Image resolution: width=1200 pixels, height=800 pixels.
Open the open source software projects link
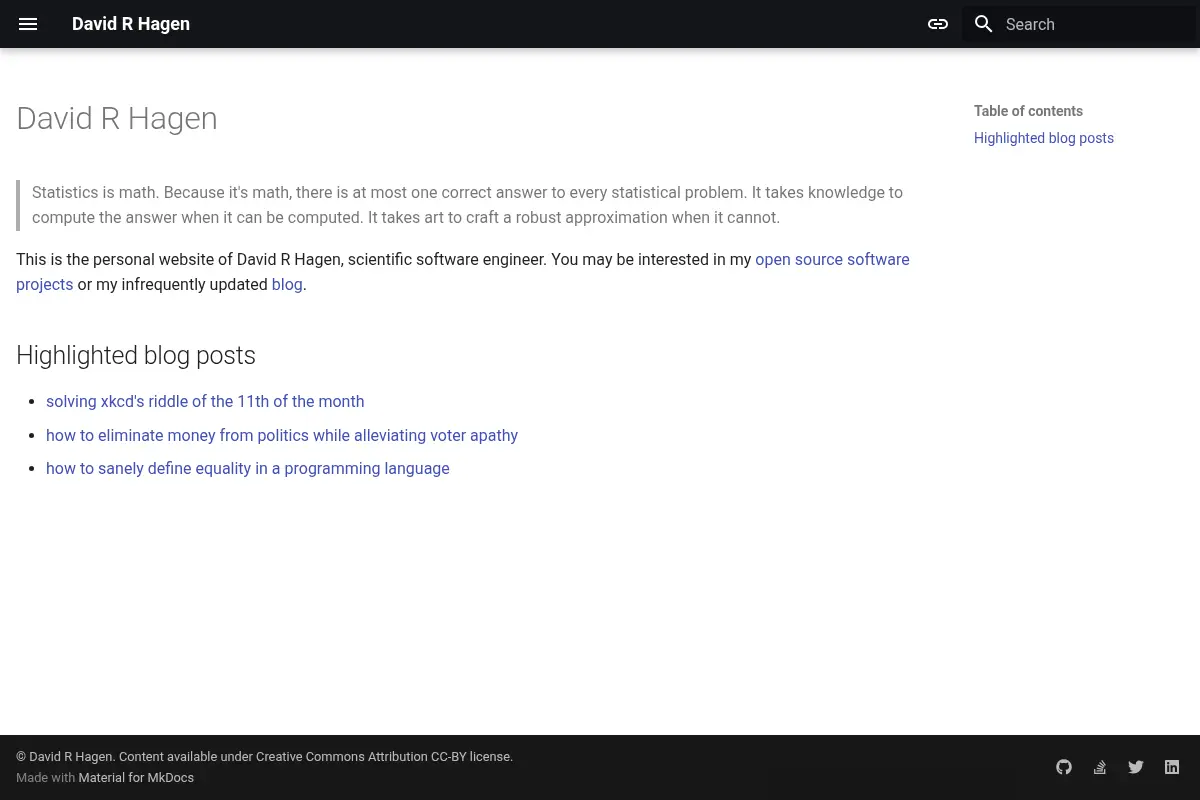click(x=463, y=272)
